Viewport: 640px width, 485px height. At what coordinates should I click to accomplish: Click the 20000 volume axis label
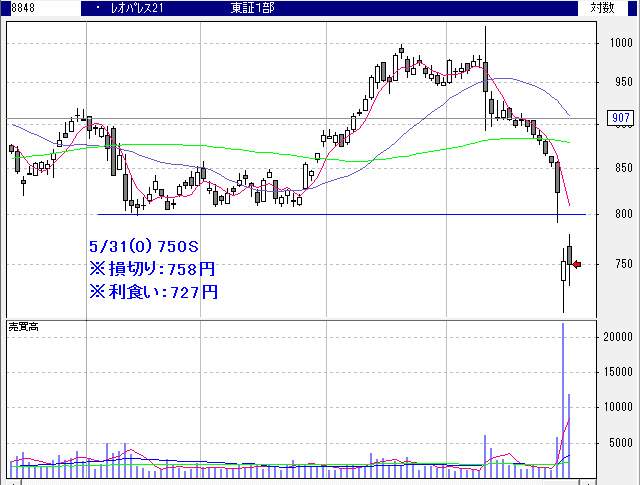617,337
